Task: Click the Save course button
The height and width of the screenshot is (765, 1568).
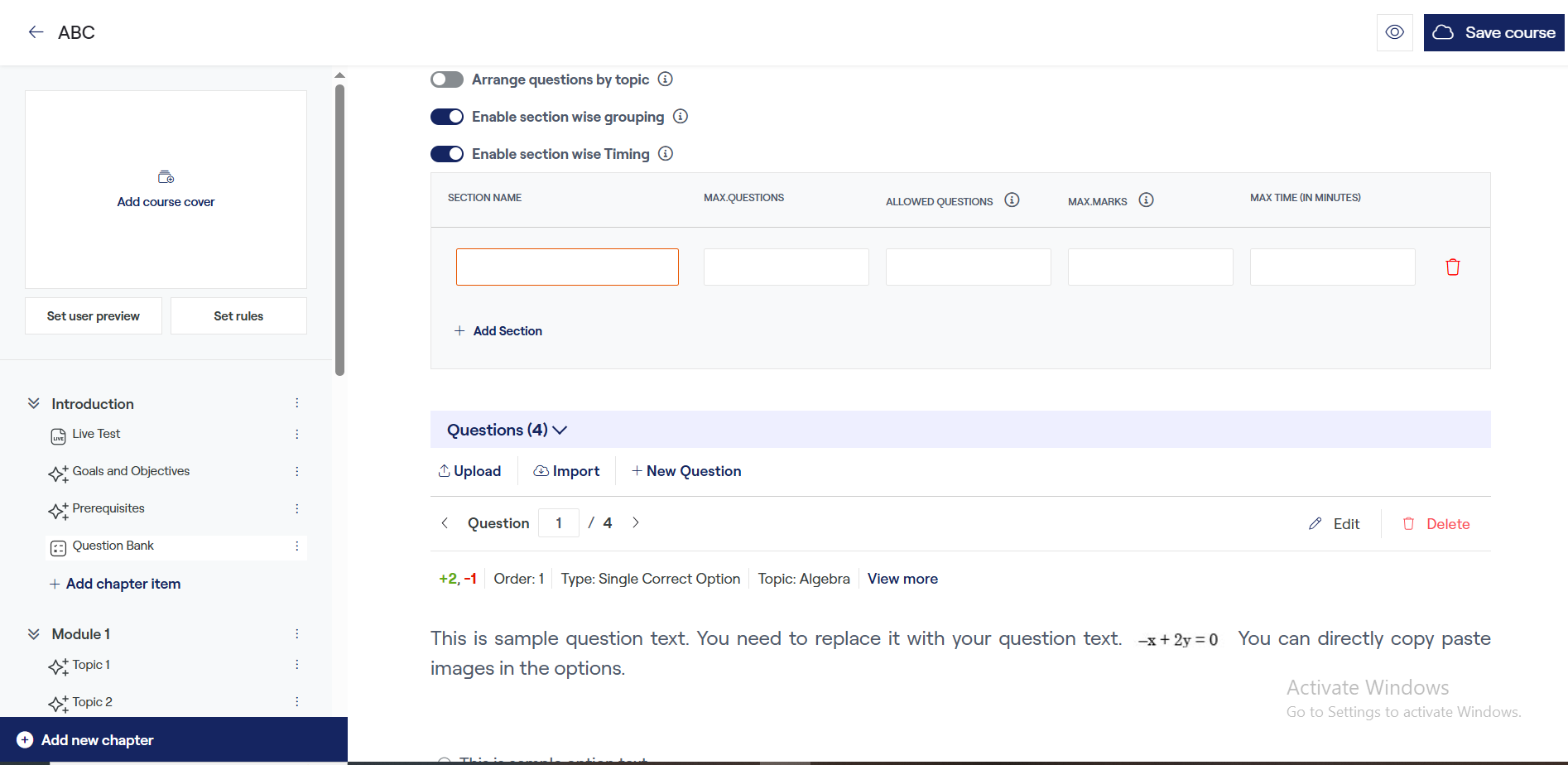Action: click(x=1493, y=32)
